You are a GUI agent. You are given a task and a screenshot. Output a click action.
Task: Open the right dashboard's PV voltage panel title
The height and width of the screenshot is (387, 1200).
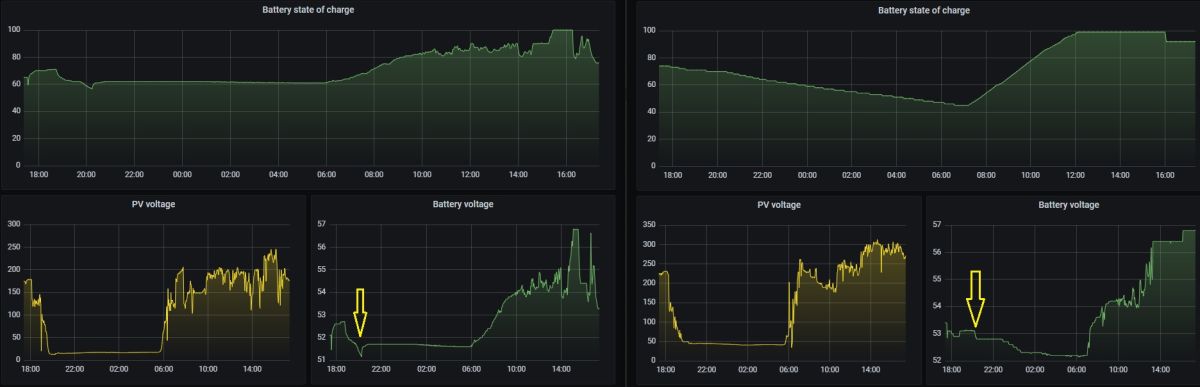pyautogui.click(x=778, y=204)
